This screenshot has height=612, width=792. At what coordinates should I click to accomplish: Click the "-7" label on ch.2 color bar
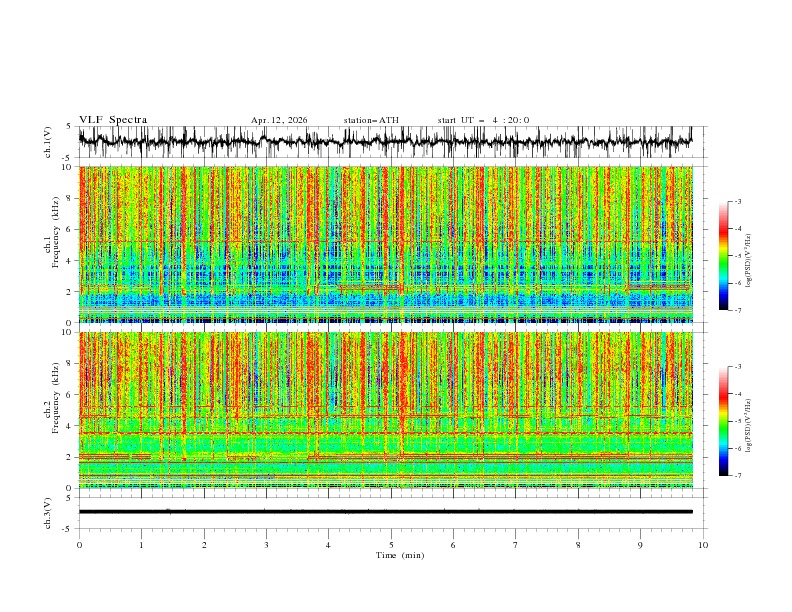(x=737, y=475)
